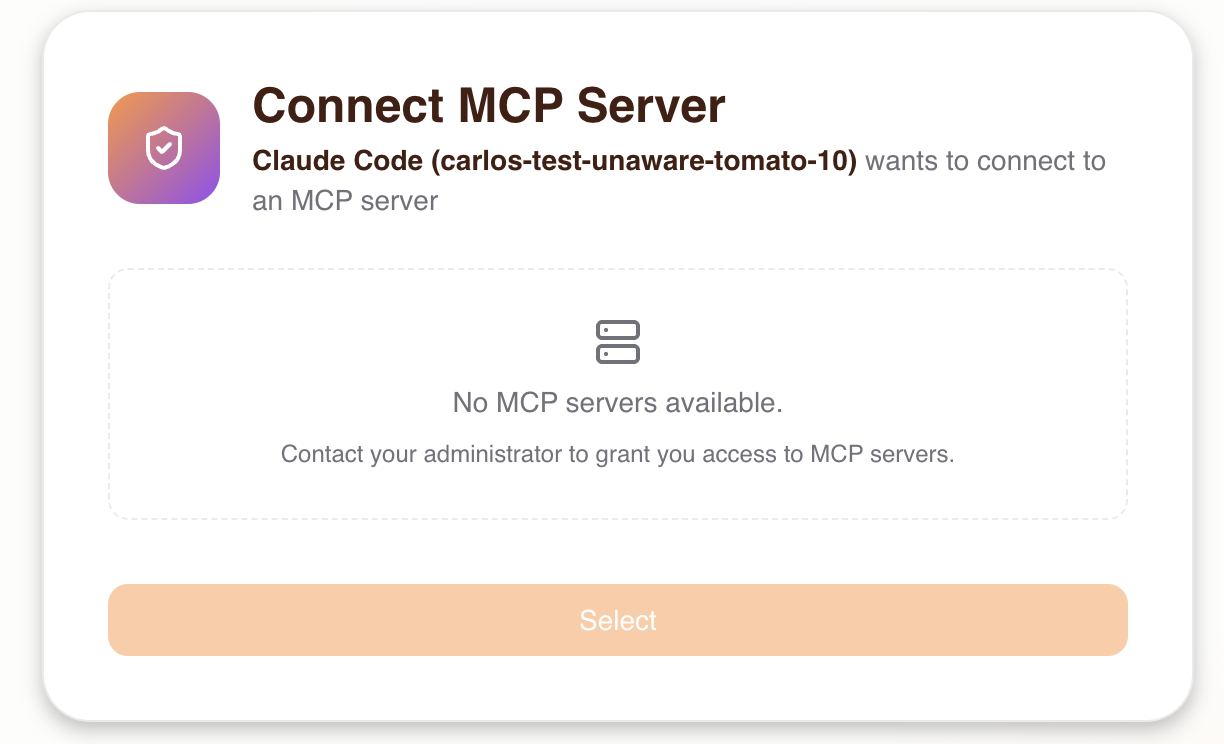
Task: Click the Connect MCP Server heading
Action: click(x=489, y=106)
